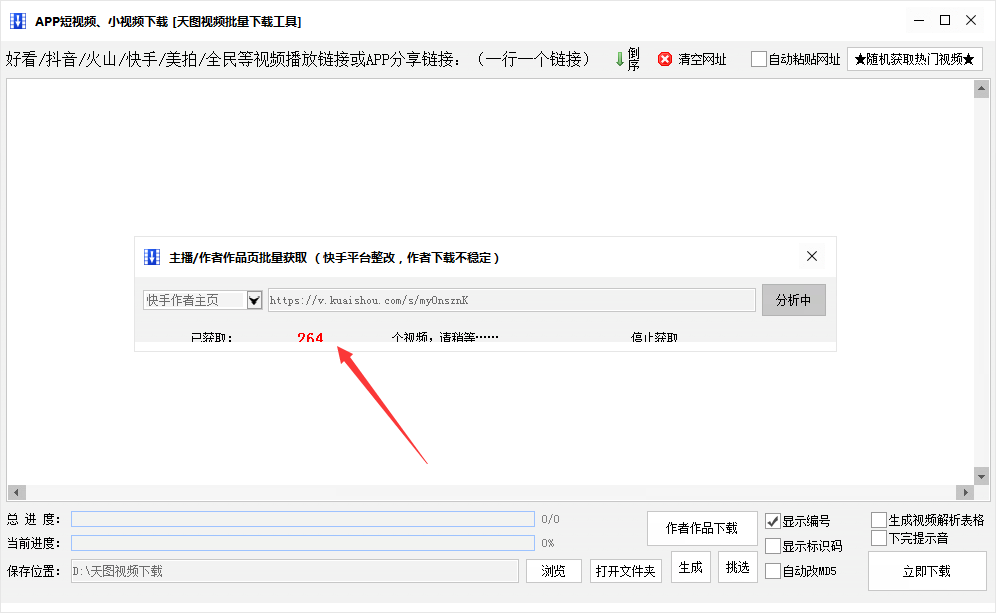Click the 保存位置 path field D:\天图视频下载

point(295,571)
